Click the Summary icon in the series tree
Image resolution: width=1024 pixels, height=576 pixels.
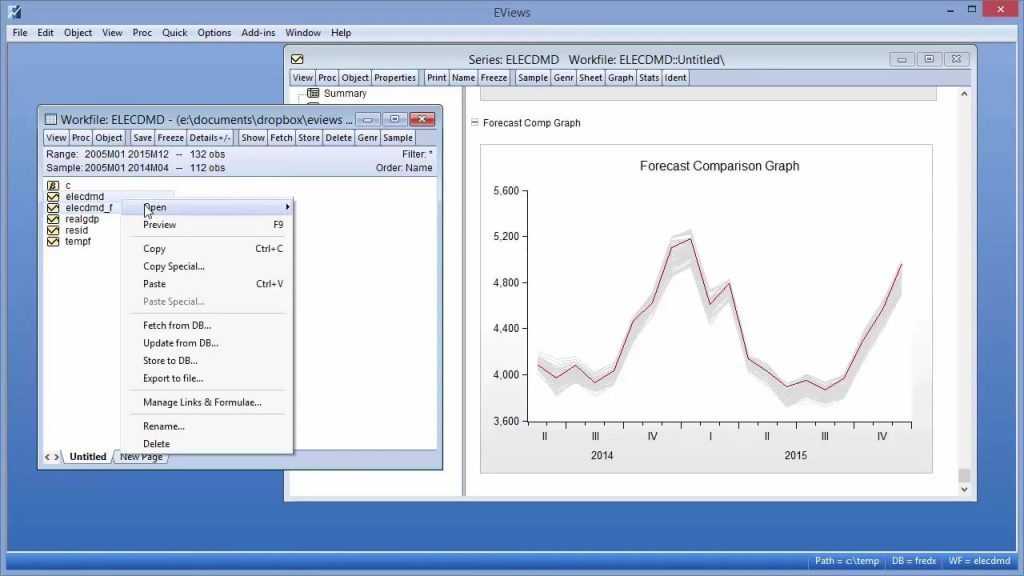[x=315, y=92]
